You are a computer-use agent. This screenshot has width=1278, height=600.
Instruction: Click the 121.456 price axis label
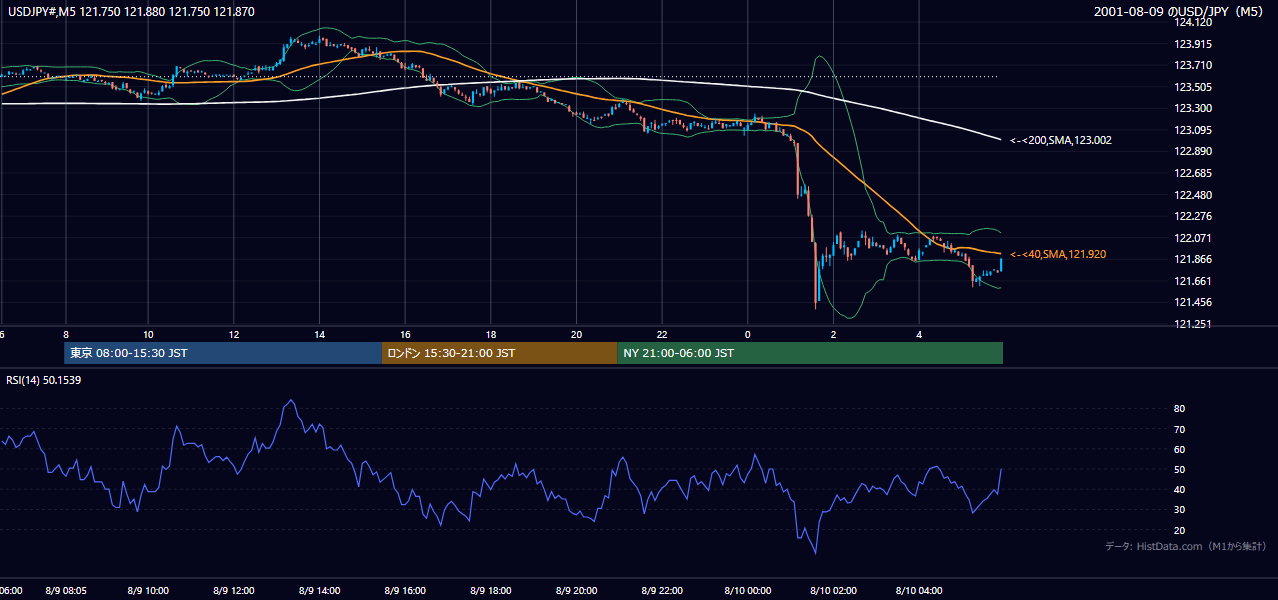[x=1194, y=302]
